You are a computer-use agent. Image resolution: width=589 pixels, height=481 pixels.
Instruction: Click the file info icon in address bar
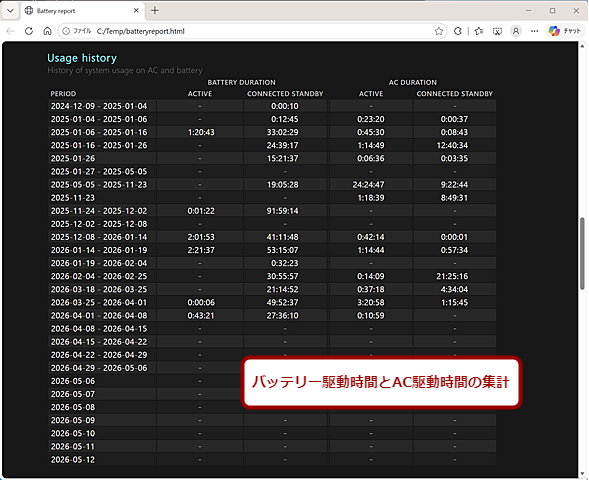point(66,31)
